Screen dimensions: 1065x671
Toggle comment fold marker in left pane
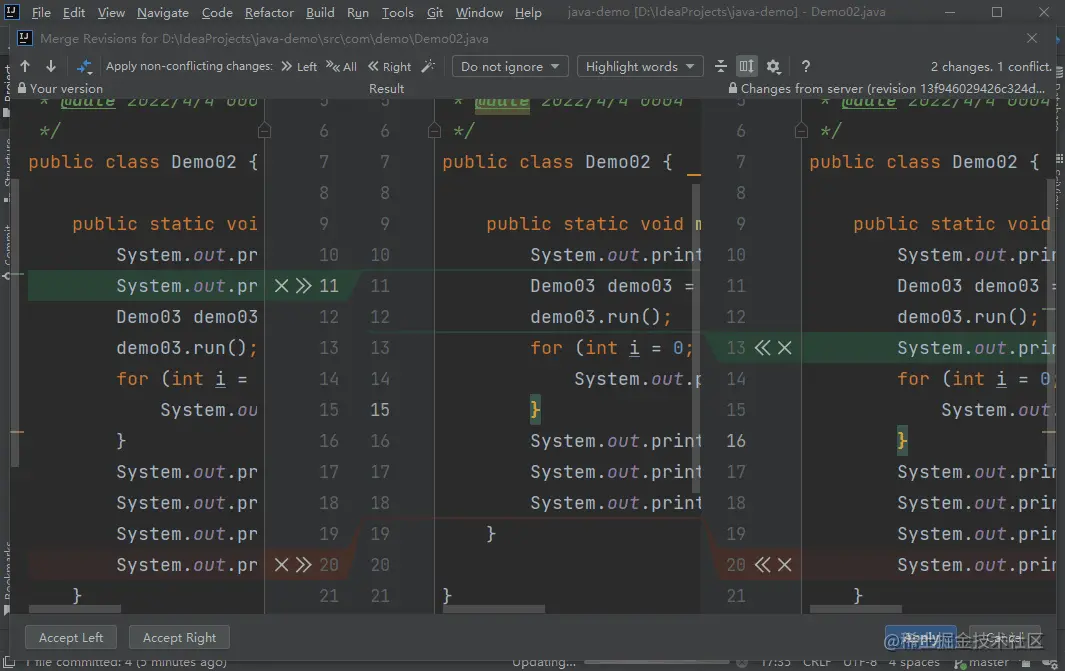[x=264, y=130]
